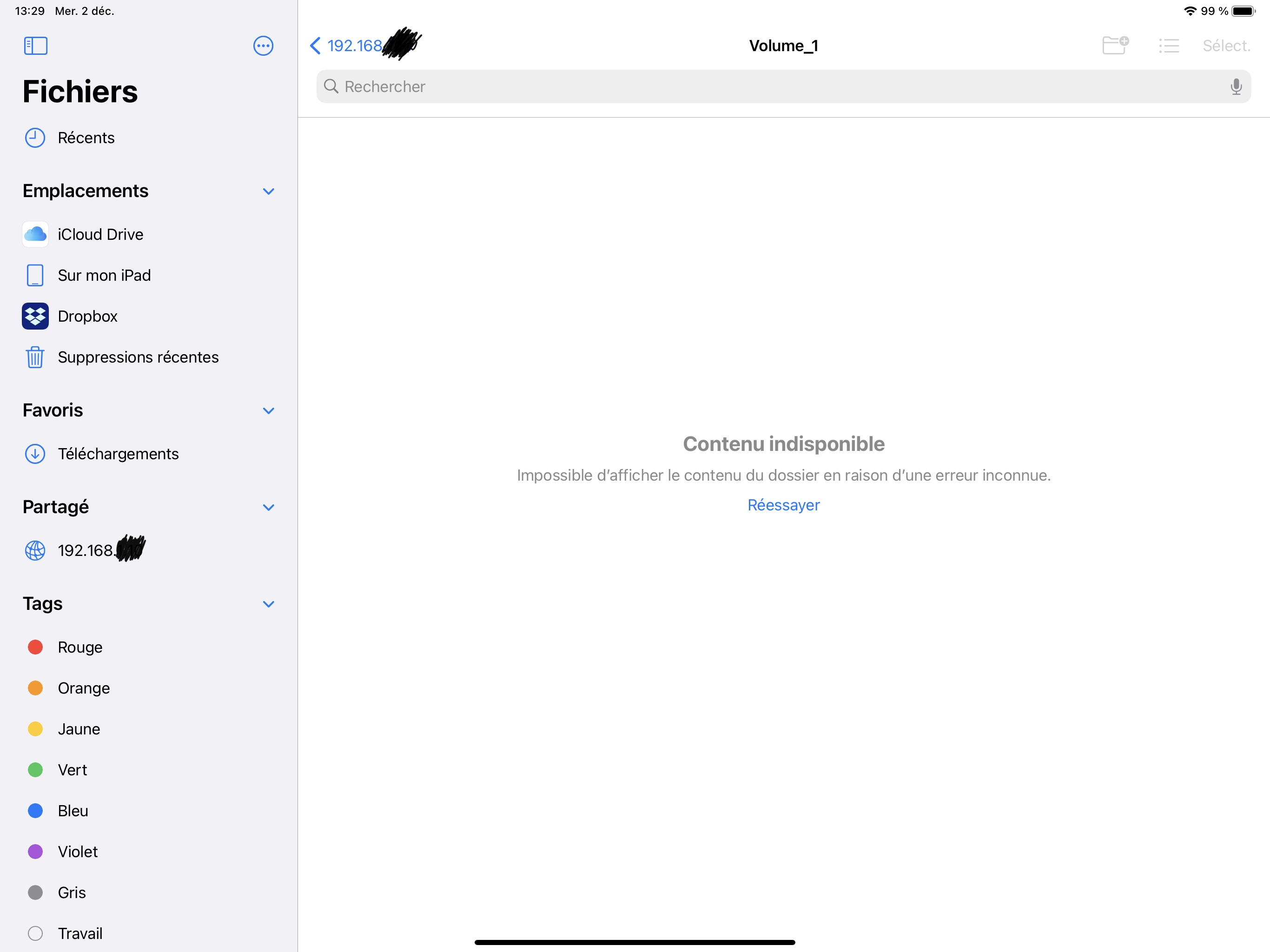Screen dimensions: 1270x952
Task: Tap the Réessayer link
Action: [x=783, y=505]
